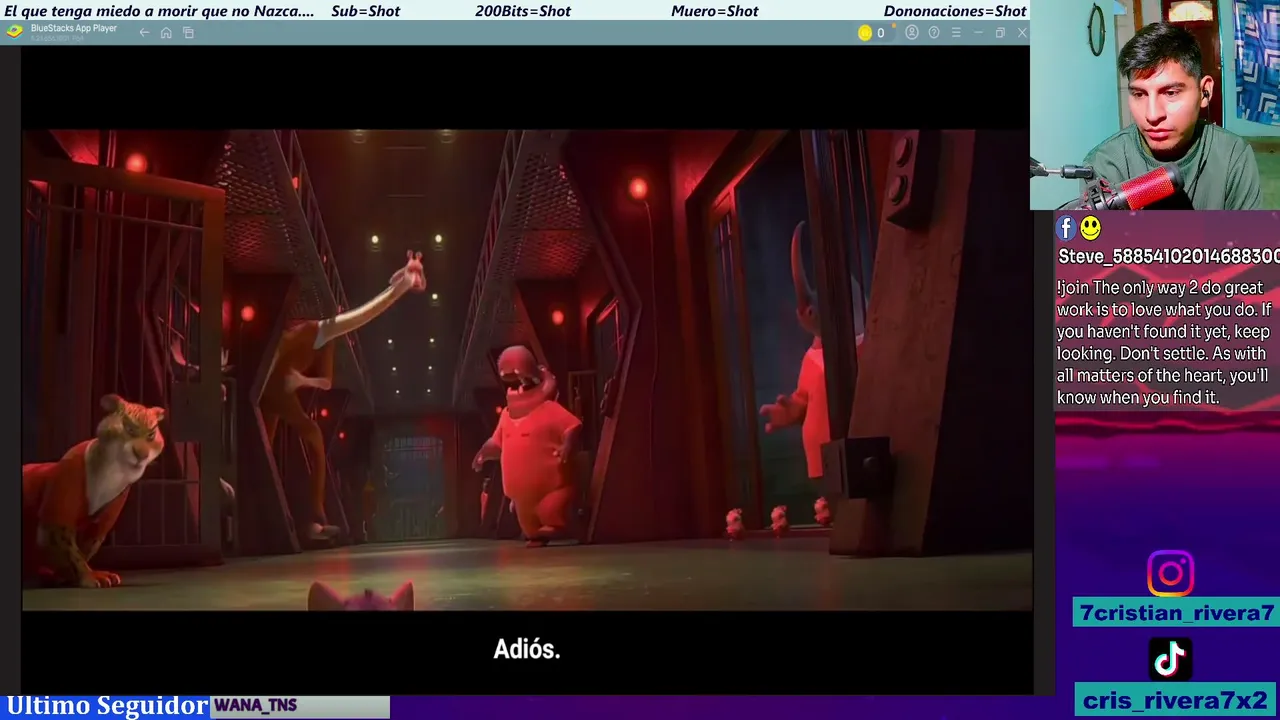
Task: Click the smiley emoji badge in chat
Action: [1090, 229]
